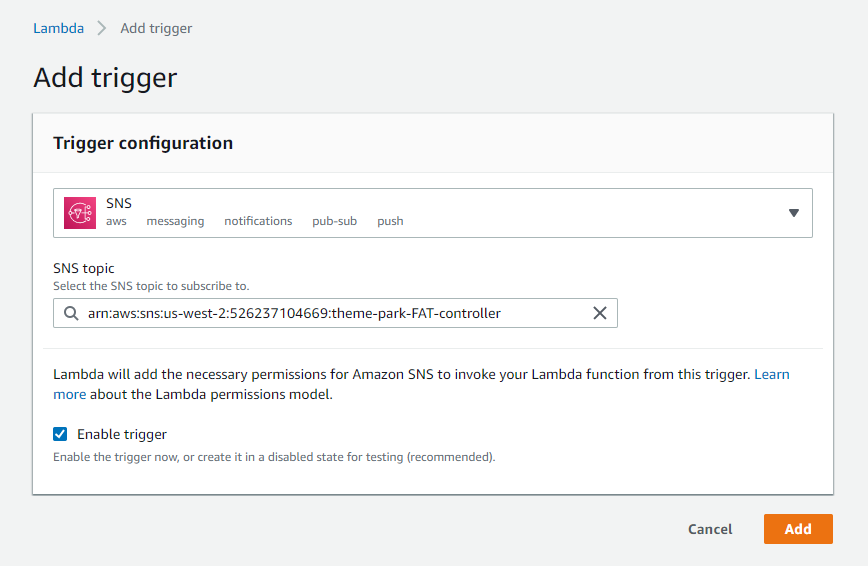Uncheck the Enable trigger checkbox
Viewport: 868px width, 566px height.
(x=60, y=434)
